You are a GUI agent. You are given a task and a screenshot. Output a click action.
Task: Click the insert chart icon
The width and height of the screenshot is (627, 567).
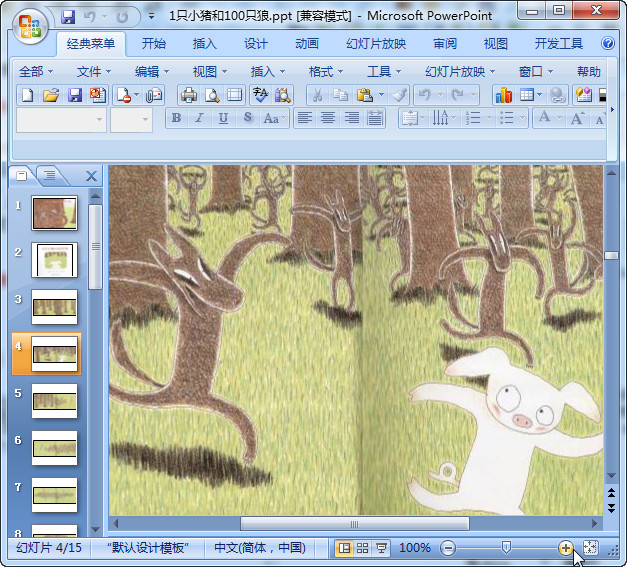(503, 95)
